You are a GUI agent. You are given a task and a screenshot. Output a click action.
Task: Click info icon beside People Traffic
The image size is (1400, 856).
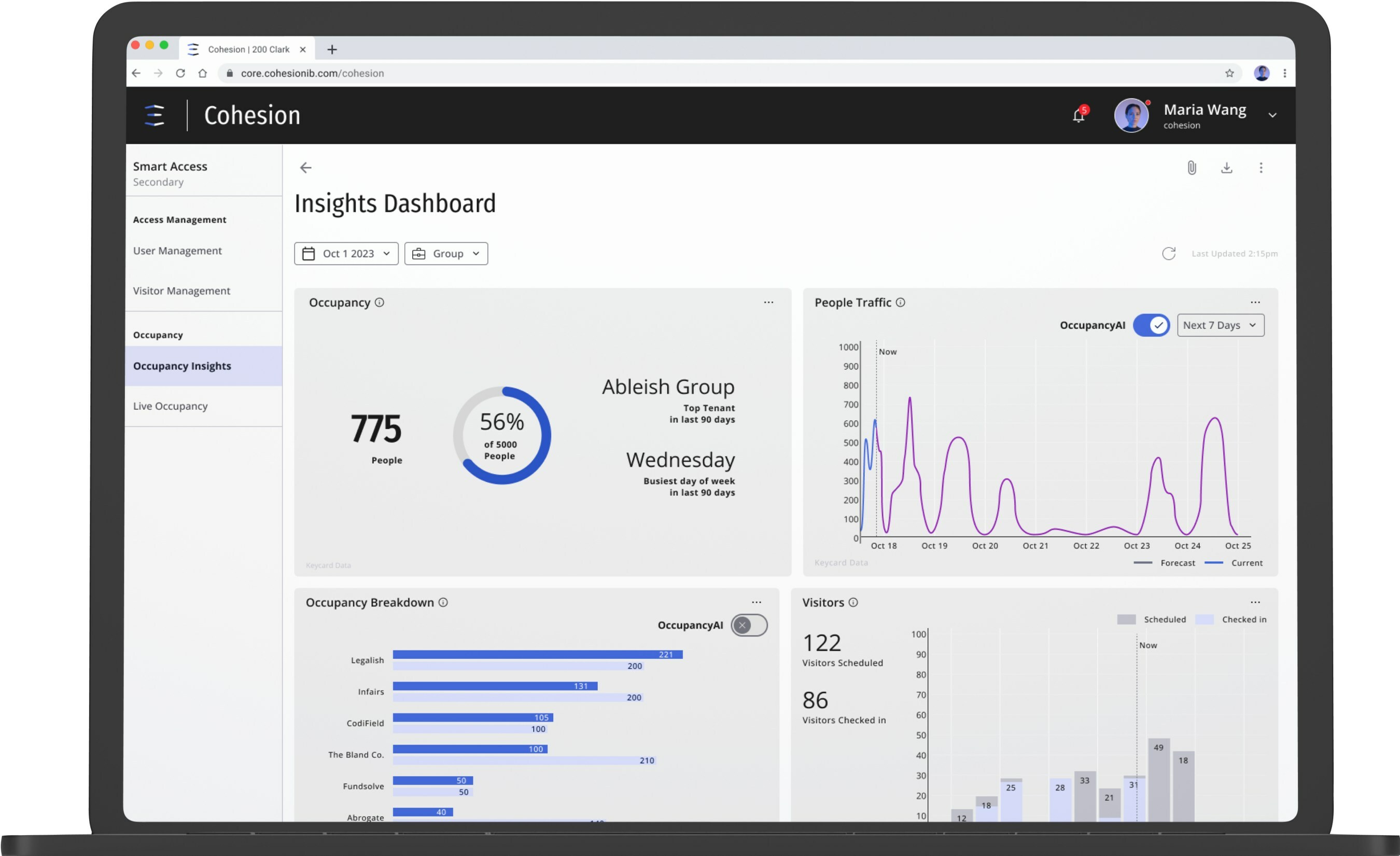click(x=901, y=302)
